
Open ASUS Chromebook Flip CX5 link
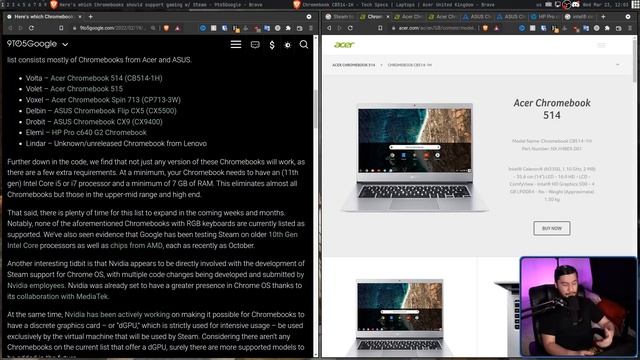click(115, 111)
